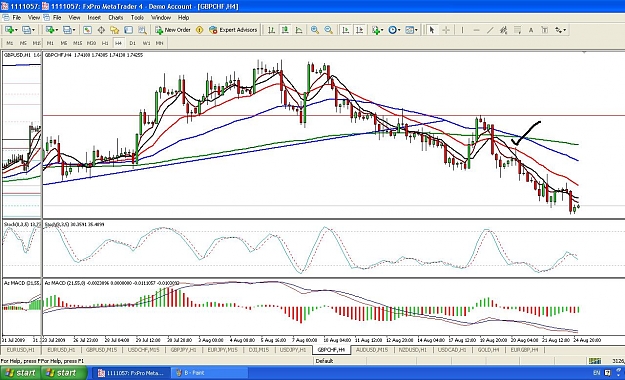This screenshot has width=625, height=380.
Task: Select the H4 timeframe button
Action: (x=118, y=43)
